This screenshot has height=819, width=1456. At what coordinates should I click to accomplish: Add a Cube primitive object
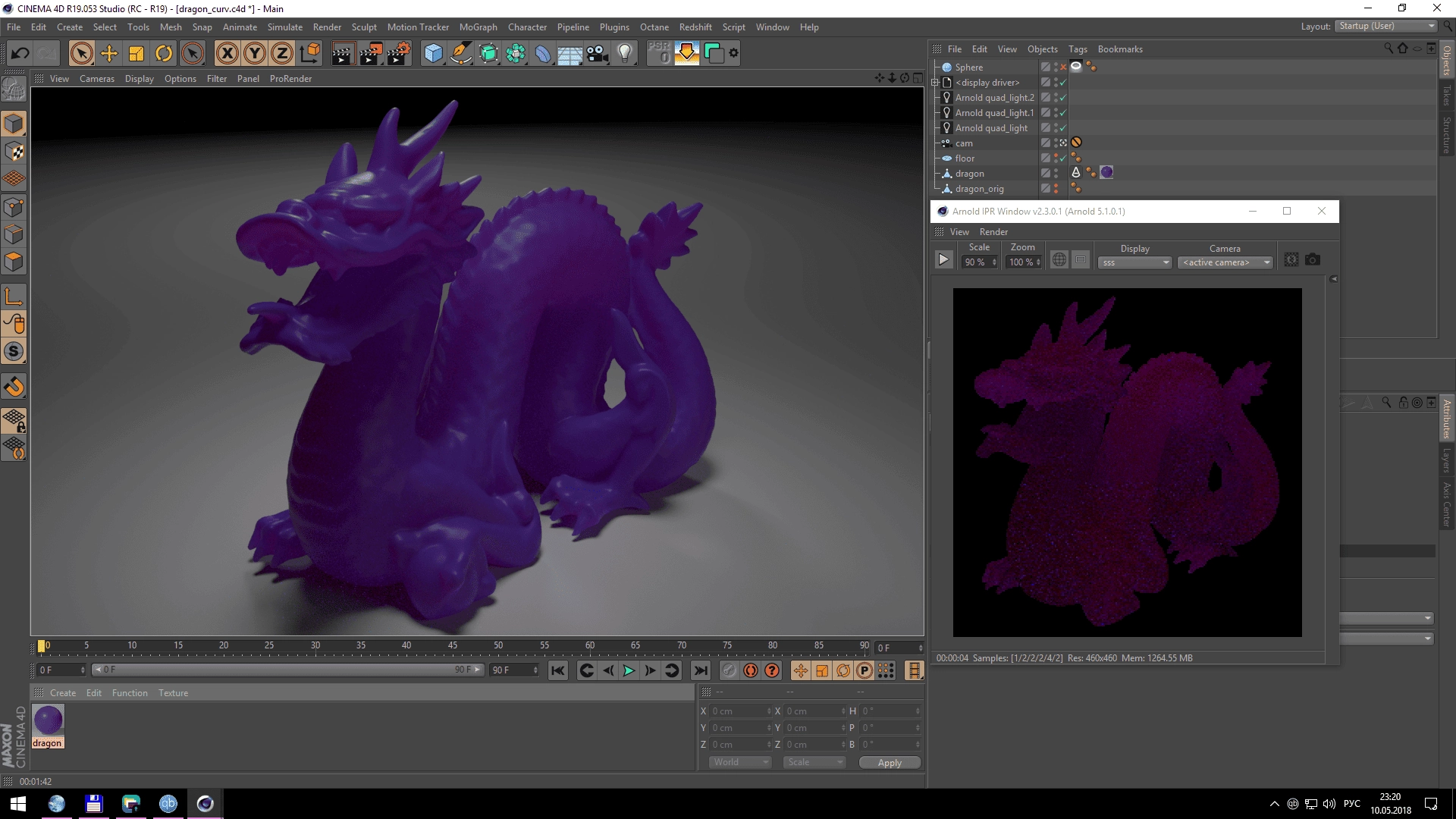click(x=434, y=53)
